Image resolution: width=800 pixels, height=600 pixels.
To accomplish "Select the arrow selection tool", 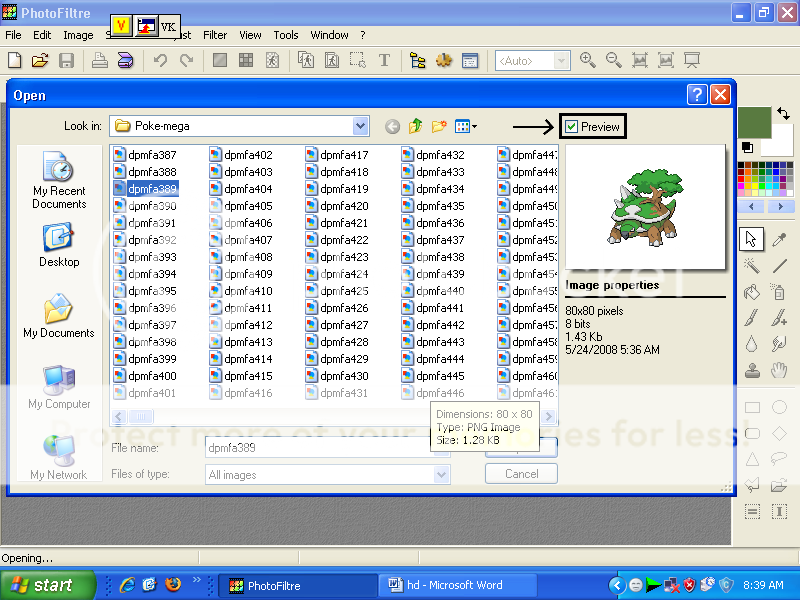I will 751,239.
